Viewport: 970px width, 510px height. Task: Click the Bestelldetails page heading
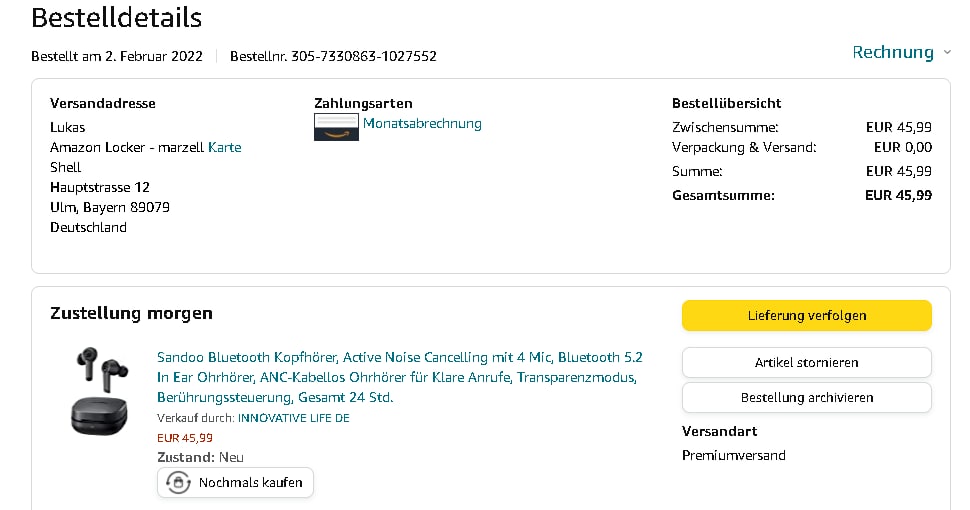coord(116,17)
